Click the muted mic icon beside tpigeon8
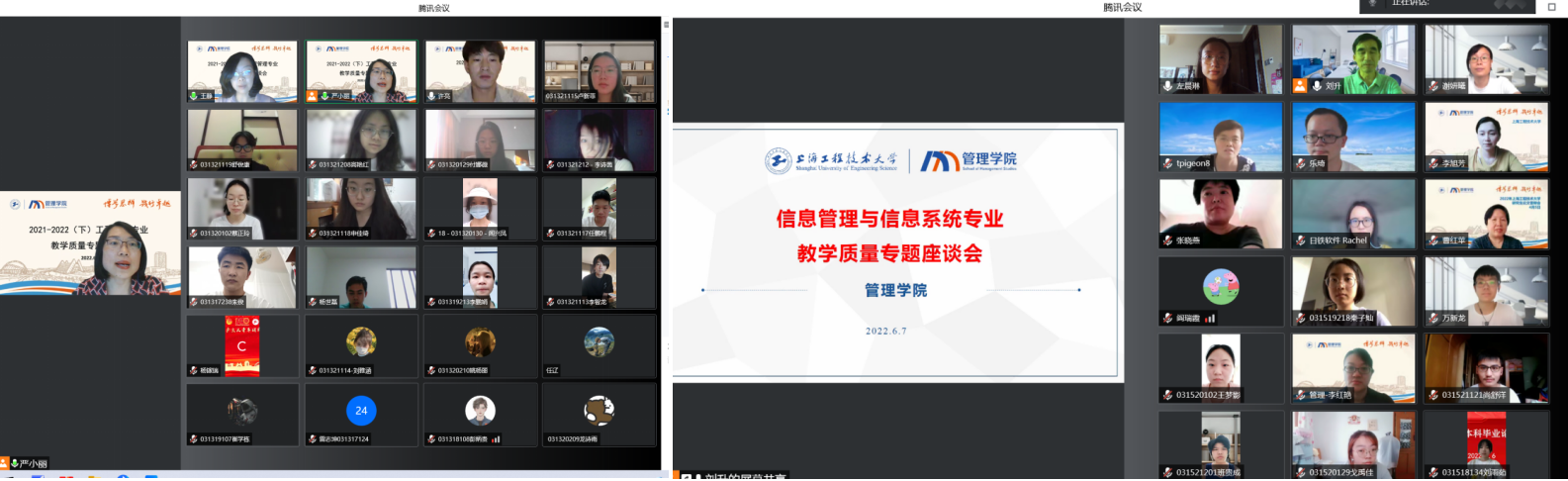Image resolution: width=1568 pixels, height=481 pixels. click(x=1168, y=163)
